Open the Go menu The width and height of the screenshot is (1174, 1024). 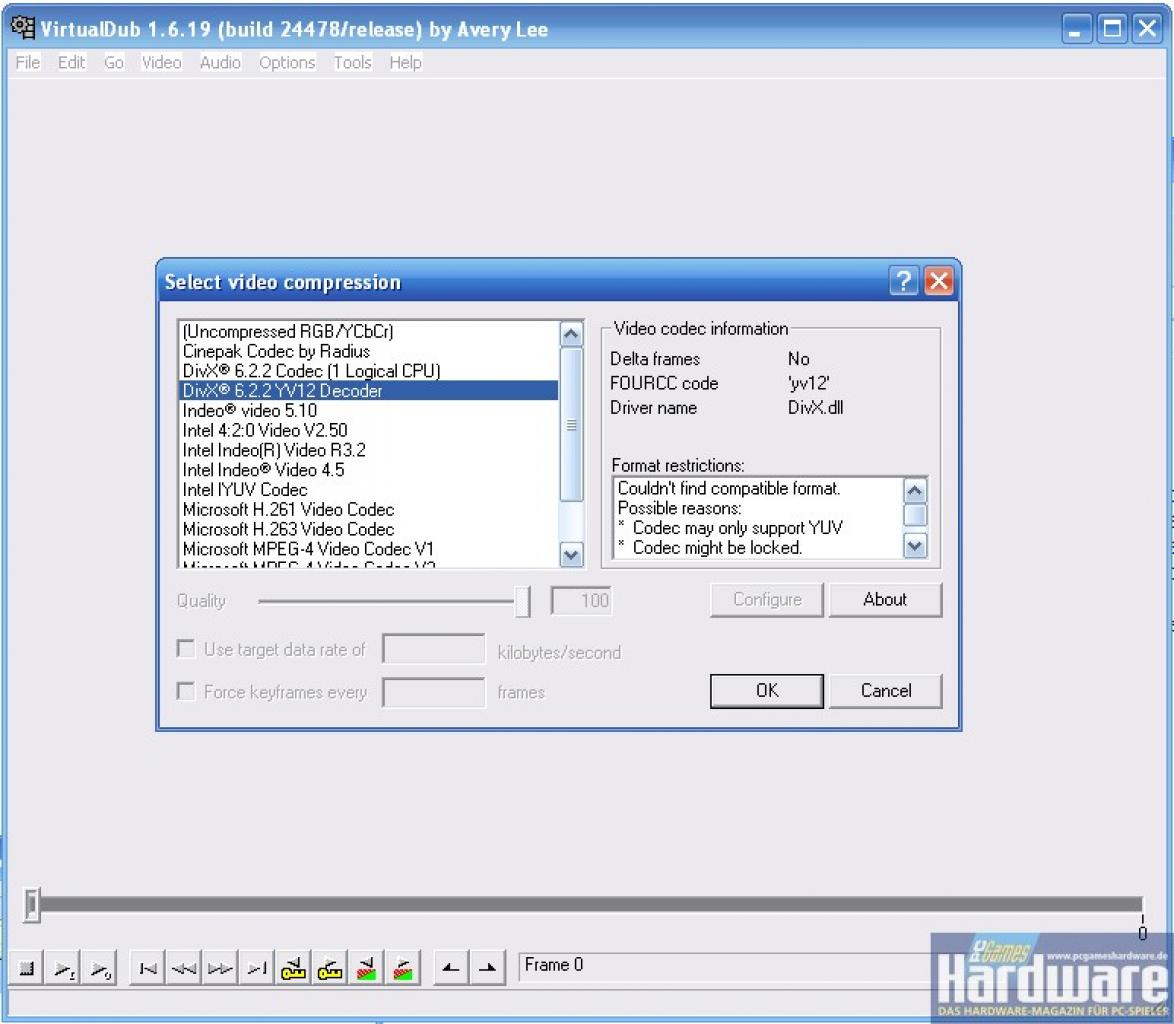click(114, 62)
